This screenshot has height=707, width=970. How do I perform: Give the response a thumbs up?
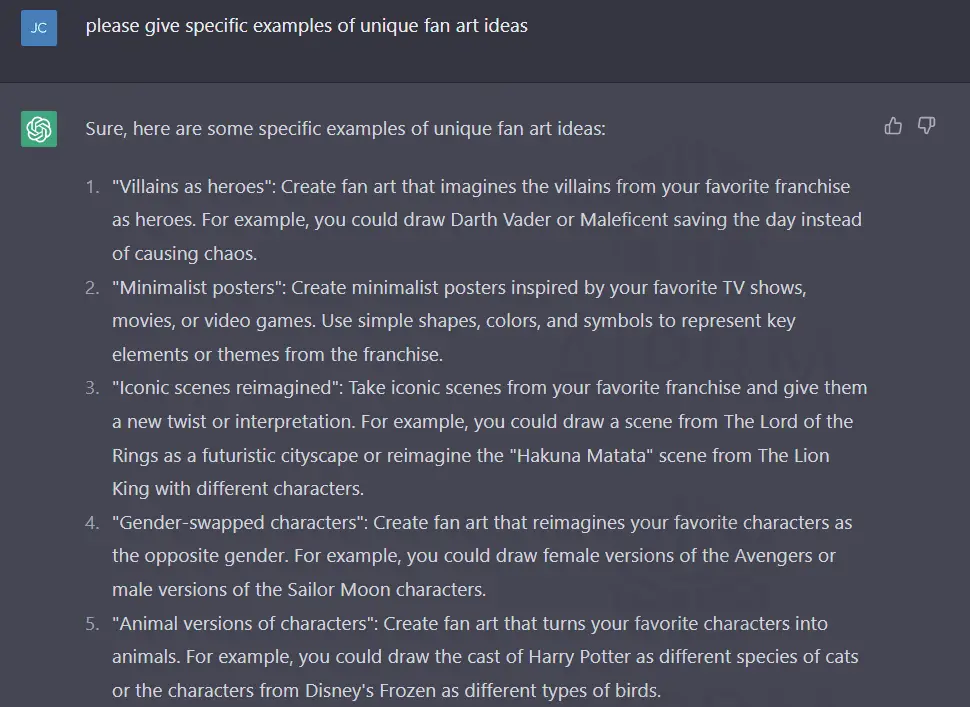[893, 126]
